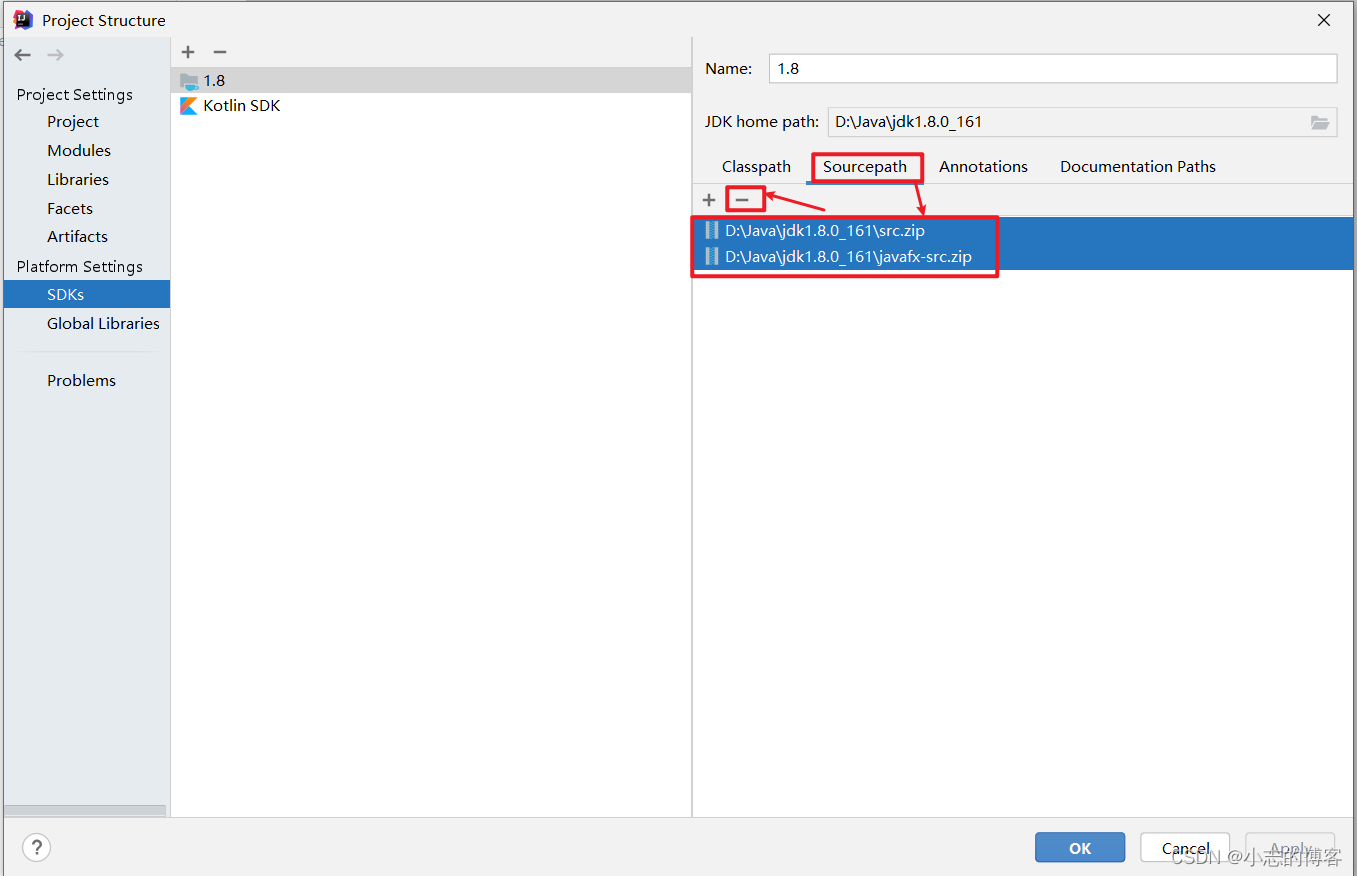This screenshot has width=1357, height=876.
Task: Switch to the Documentation Paths tab
Action: click(1138, 167)
